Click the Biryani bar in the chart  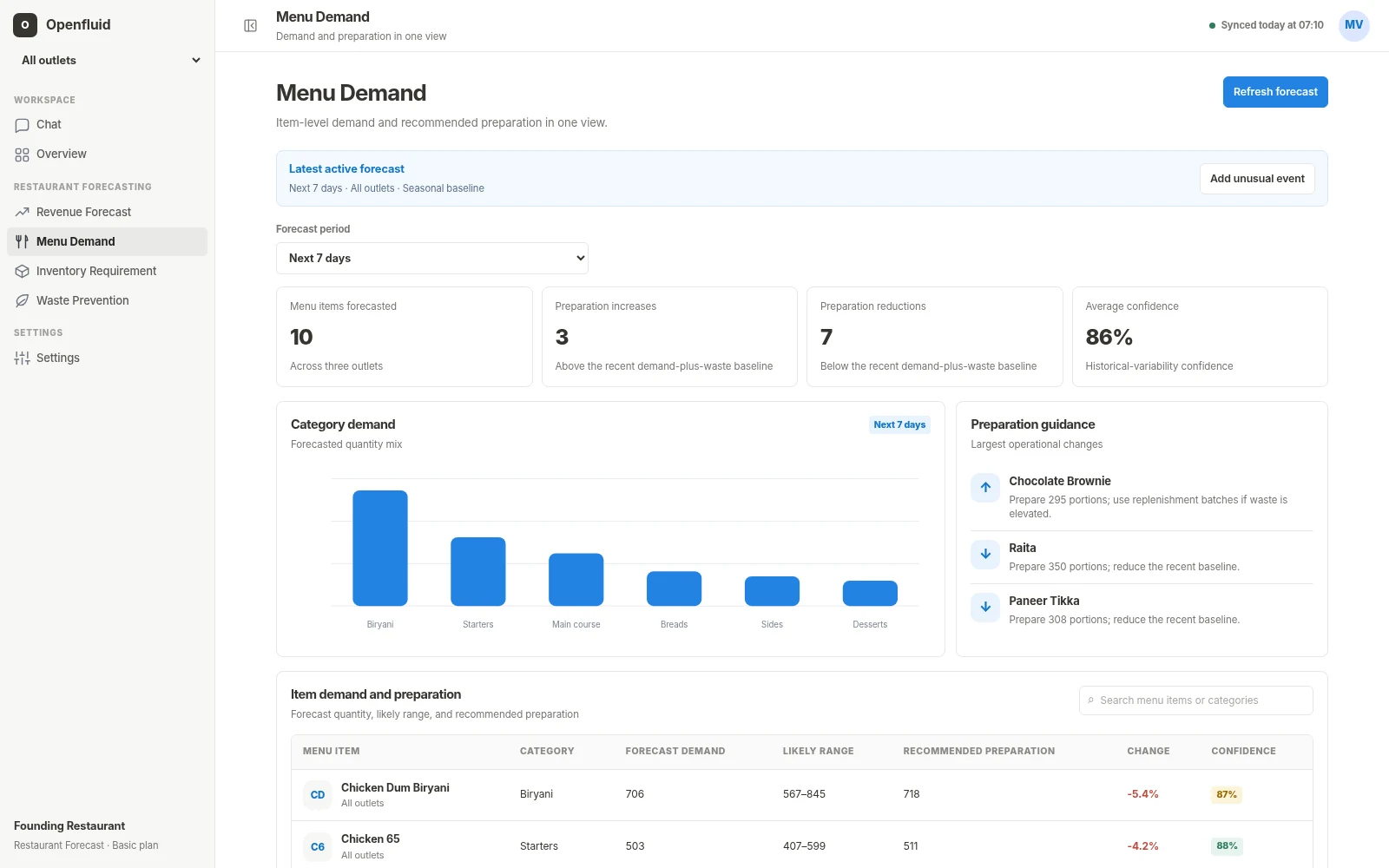(x=380, y=549)
